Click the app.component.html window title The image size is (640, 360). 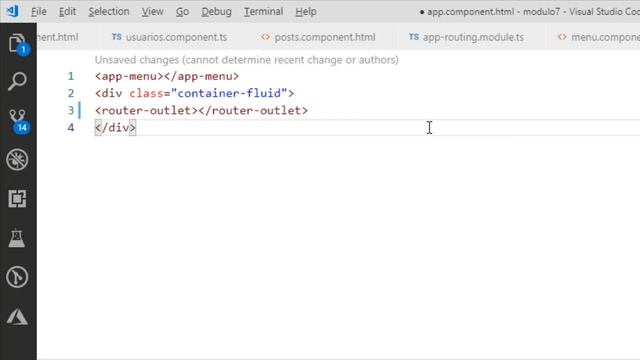pyautogui.click(x=529, y=11)
